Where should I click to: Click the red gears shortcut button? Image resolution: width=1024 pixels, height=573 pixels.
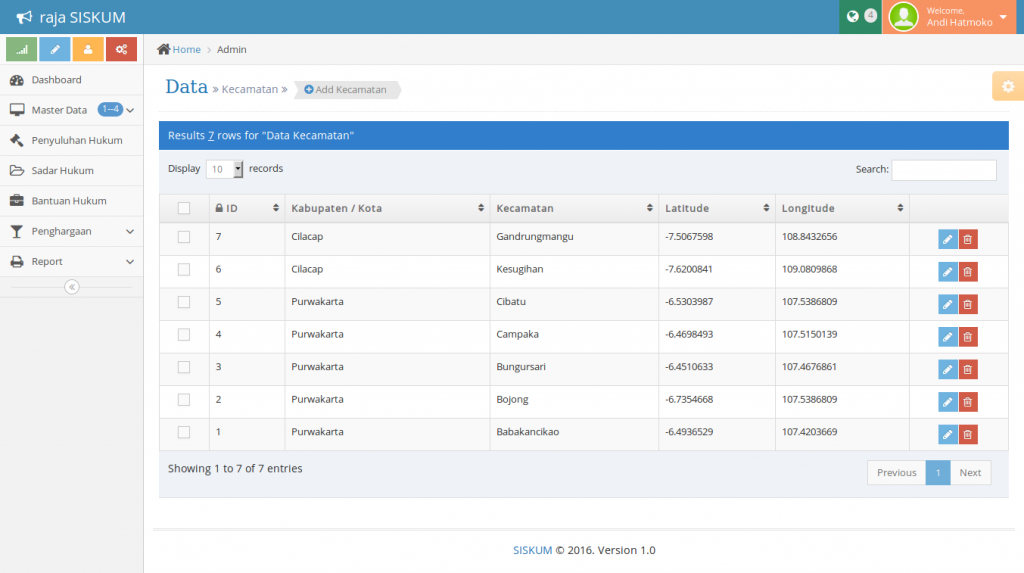(x=121, y=49)
